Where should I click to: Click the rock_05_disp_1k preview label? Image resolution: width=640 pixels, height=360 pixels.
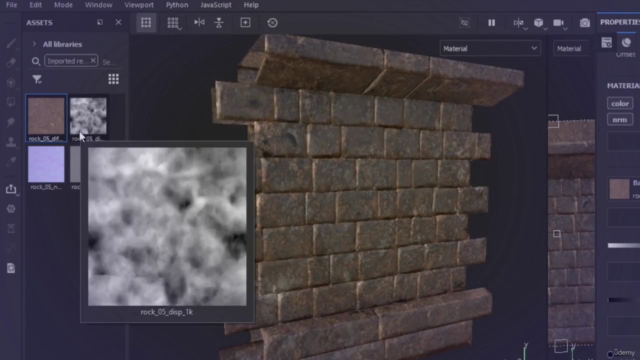[x=167, y=312]
